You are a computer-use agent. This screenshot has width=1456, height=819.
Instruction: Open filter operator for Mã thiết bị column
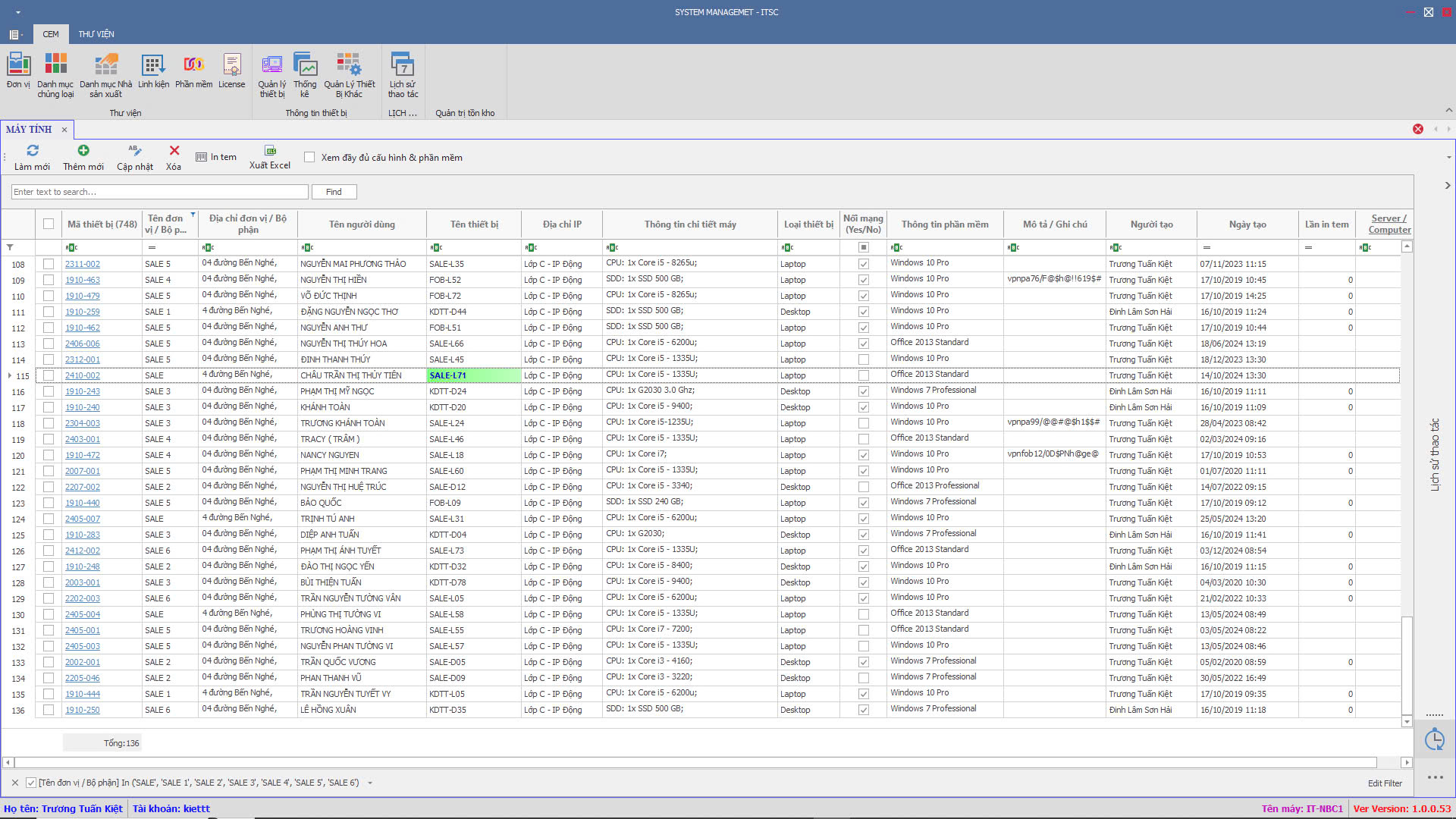71,247
